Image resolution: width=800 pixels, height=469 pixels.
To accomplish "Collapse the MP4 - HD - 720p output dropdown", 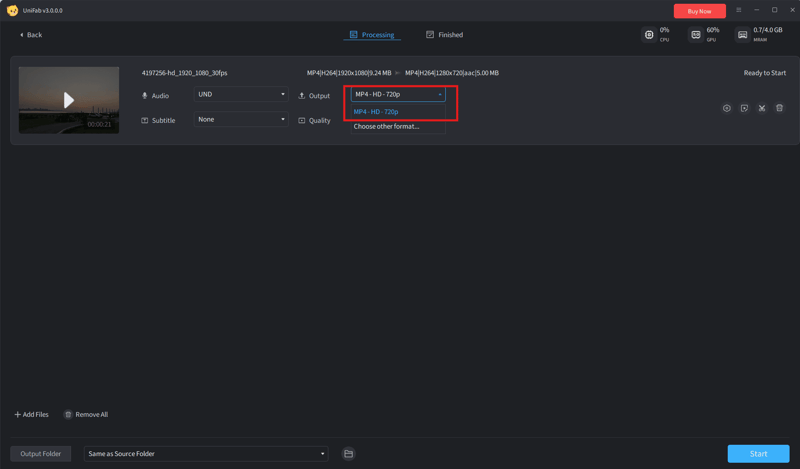I will tap(398, 95).
